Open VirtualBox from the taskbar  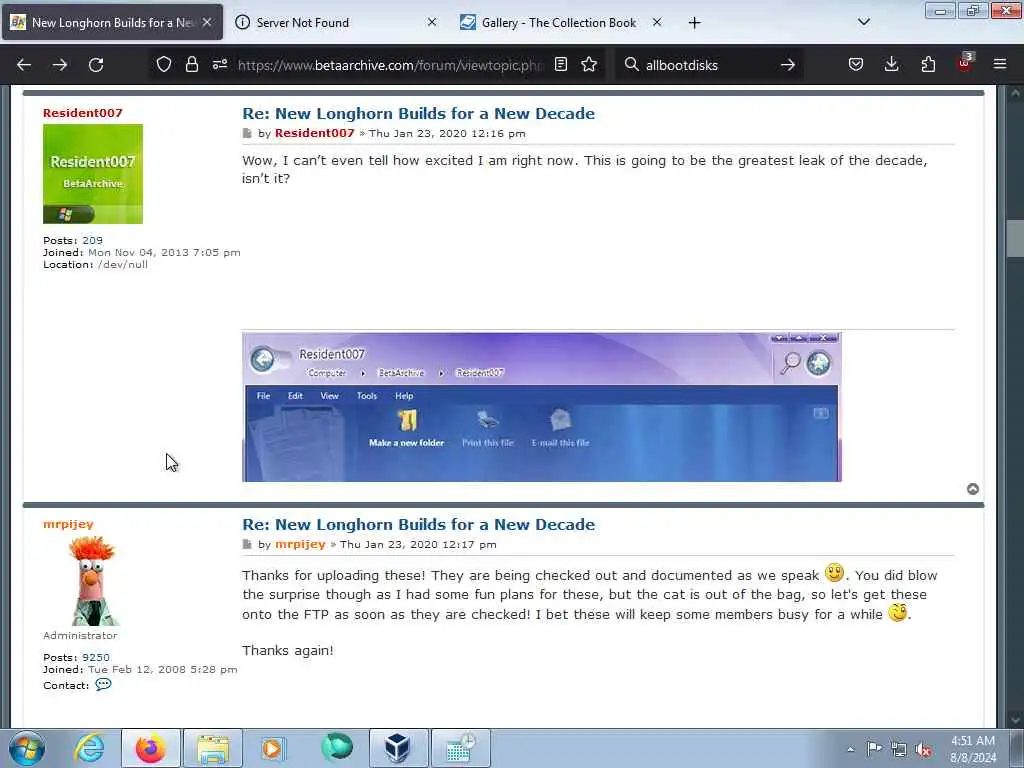coord(398,748)
